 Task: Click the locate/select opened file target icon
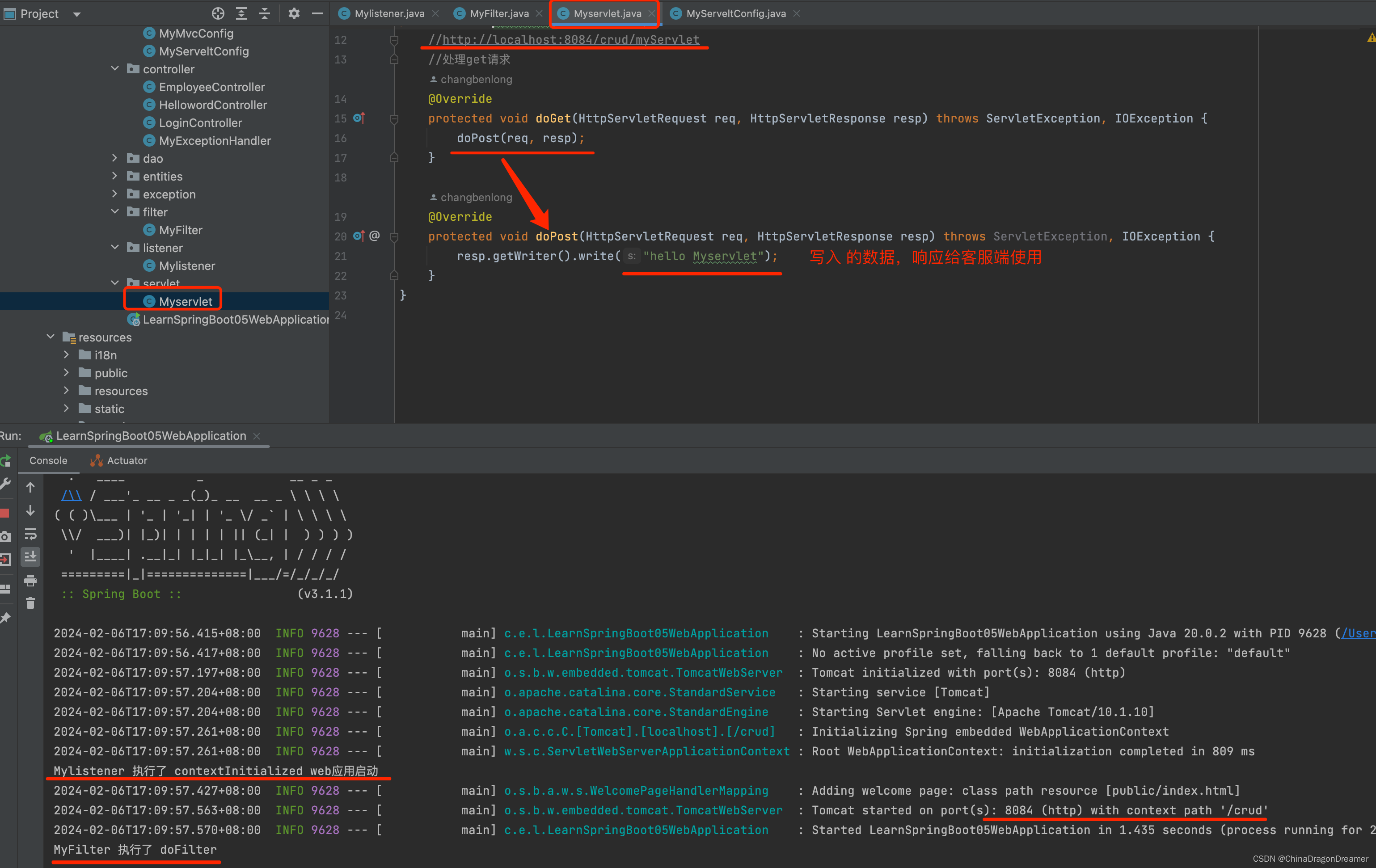coord(218,14)
